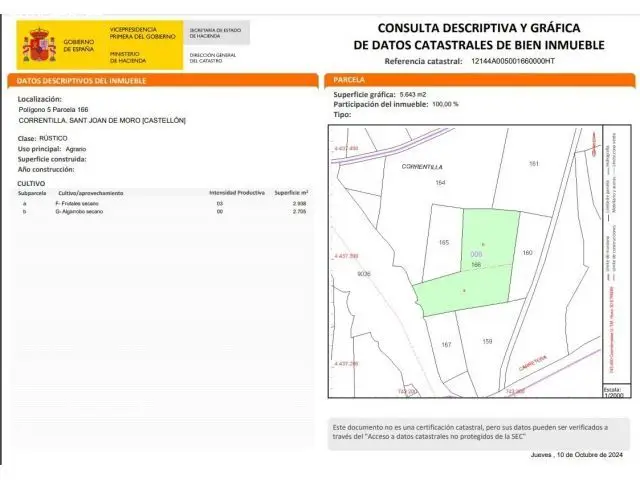Click the 'Intensidad Productiva' column header
The image size is (640, 480).
pyautogui.click(x=237, y=193)
